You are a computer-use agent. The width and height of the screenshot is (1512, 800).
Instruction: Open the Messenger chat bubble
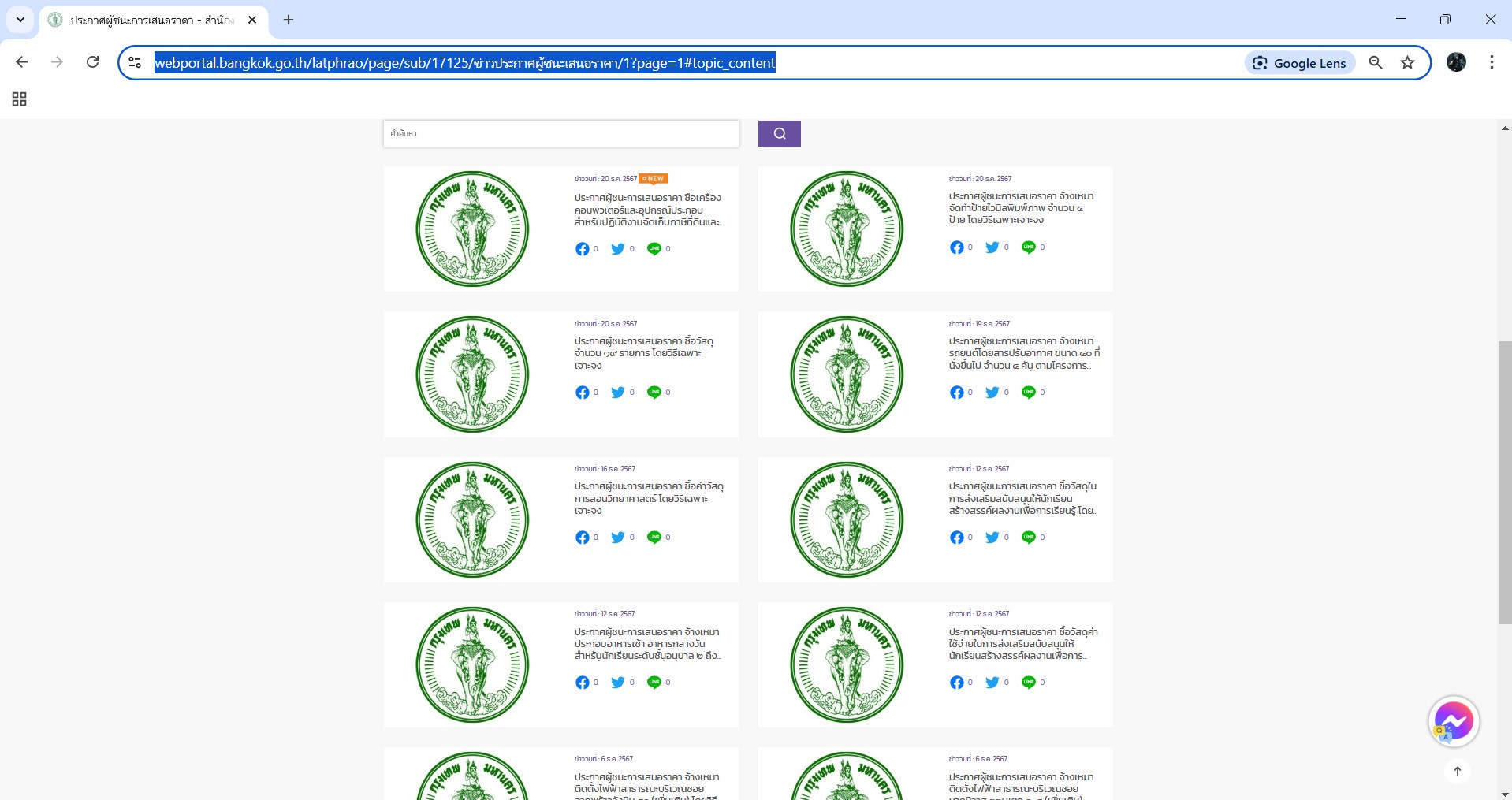(x=1454, y=721)
